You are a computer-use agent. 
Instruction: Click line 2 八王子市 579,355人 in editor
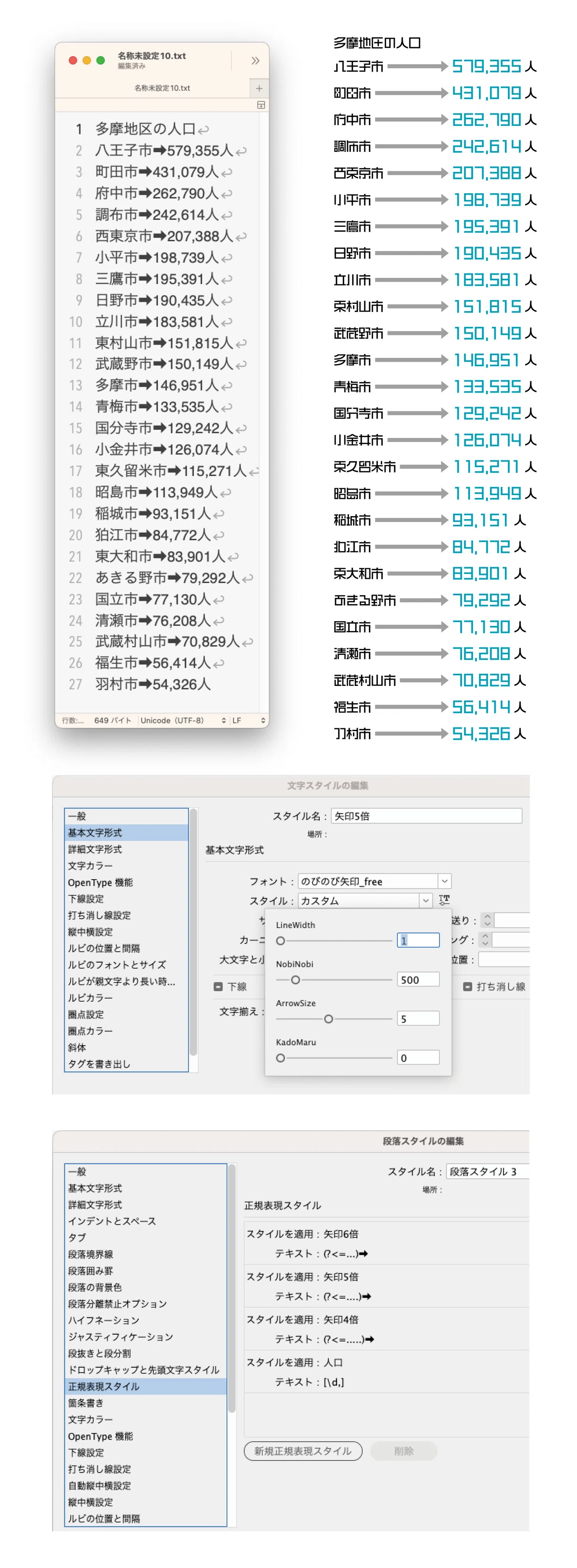164,150
